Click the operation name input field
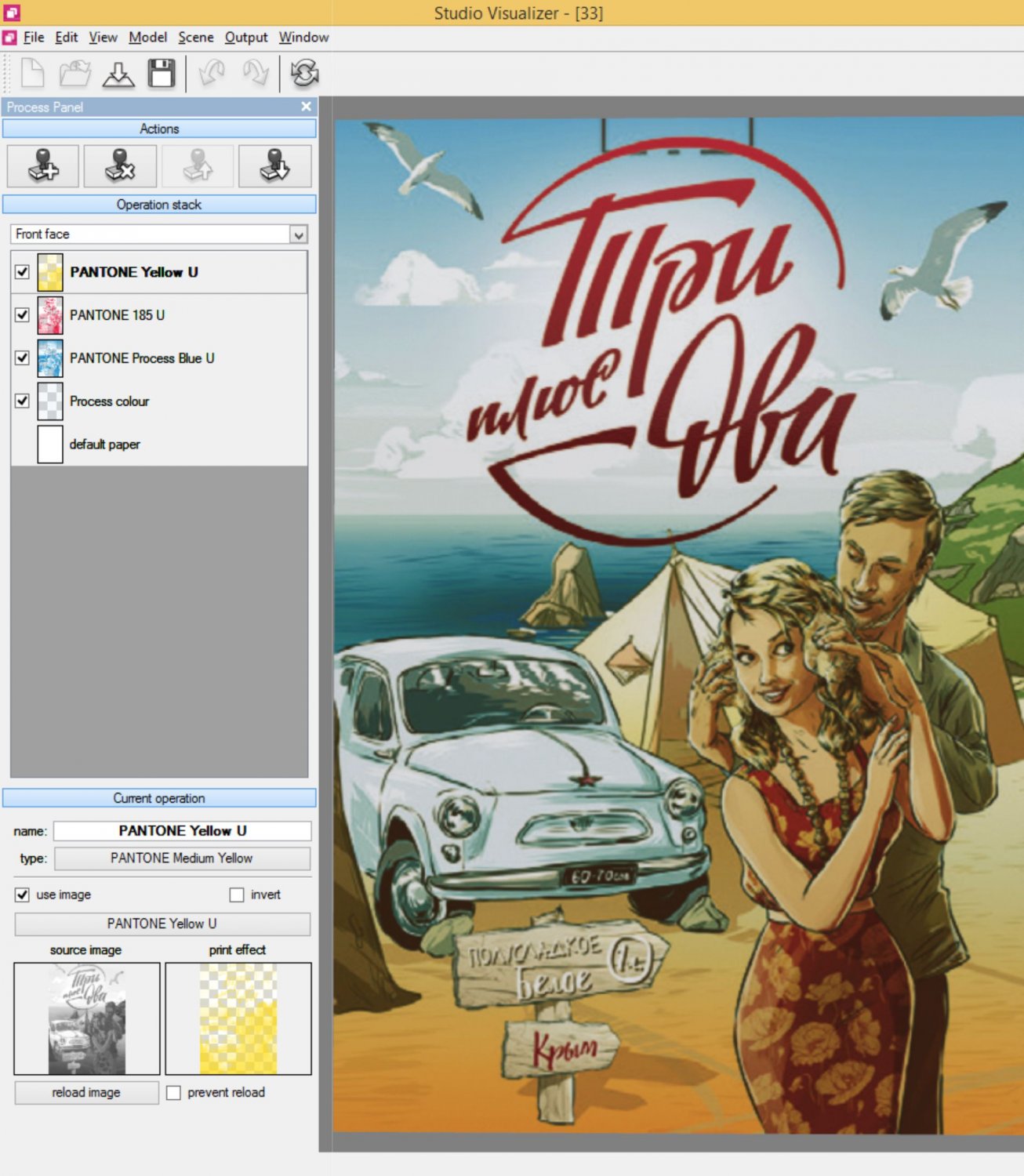This screenshot has width=1024, height=1176. [x=182, y=831]
